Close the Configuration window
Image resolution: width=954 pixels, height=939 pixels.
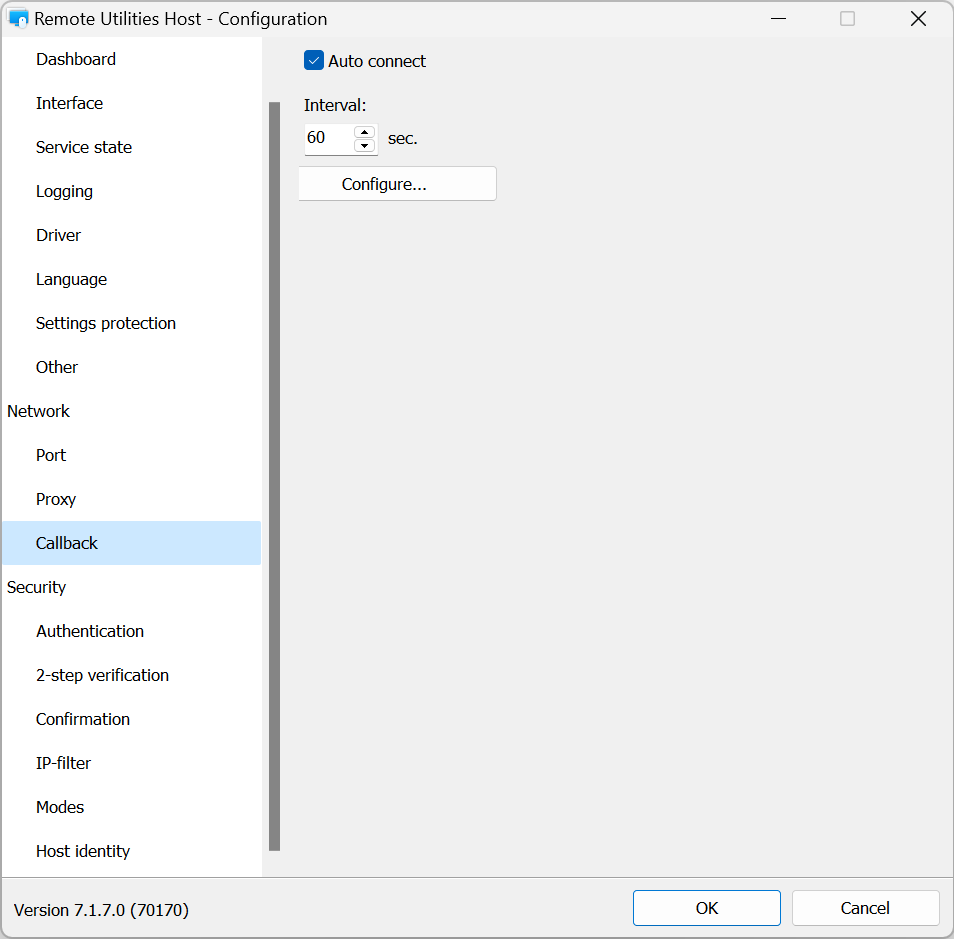coord(918,19)
